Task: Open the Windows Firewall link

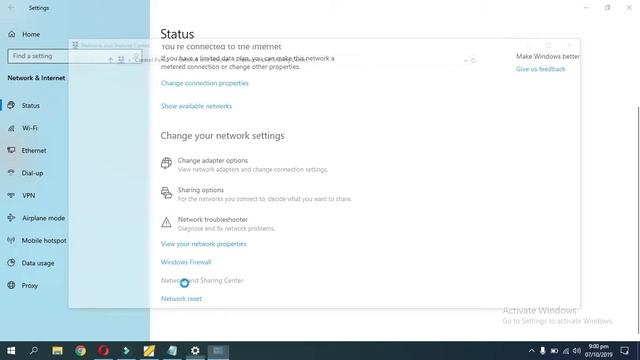Action: [x=186, y=262]
